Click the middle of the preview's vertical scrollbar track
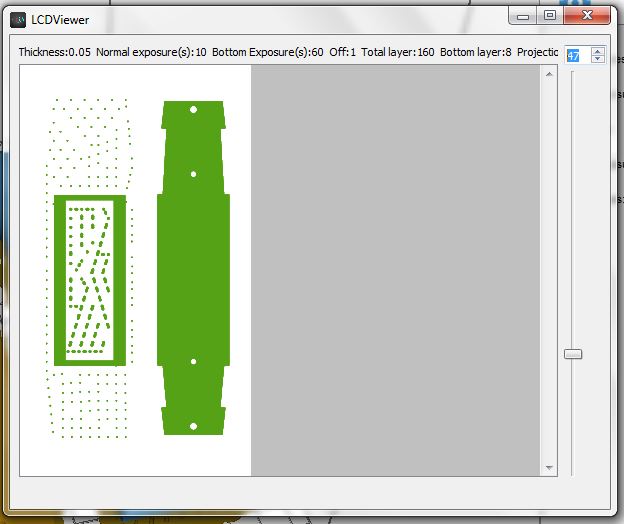The height and width of the screenshot is (524, 624). coord(548,270)
